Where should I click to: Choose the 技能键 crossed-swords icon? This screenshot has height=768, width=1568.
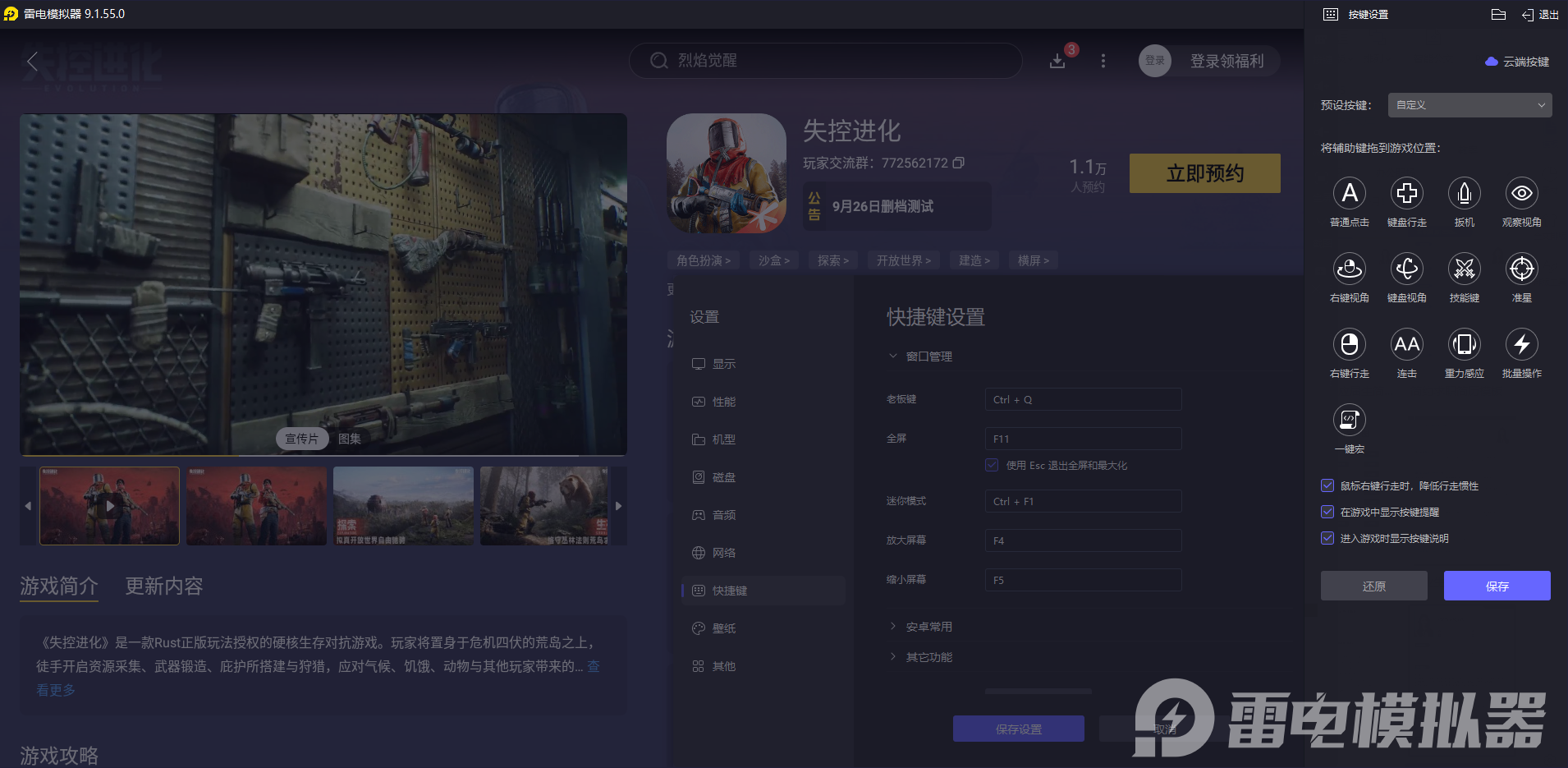pyautogui.click(x=1465, y=269)
